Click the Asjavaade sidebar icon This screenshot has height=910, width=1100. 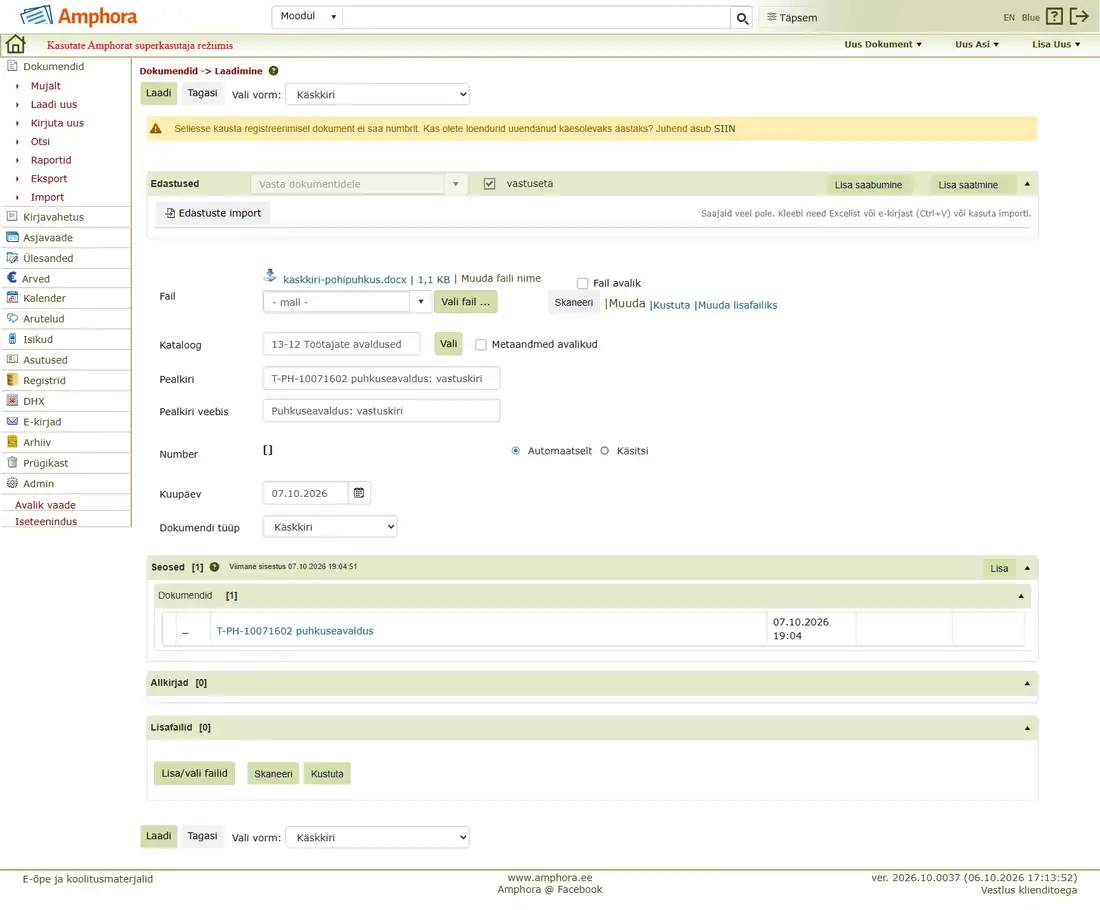12,237
